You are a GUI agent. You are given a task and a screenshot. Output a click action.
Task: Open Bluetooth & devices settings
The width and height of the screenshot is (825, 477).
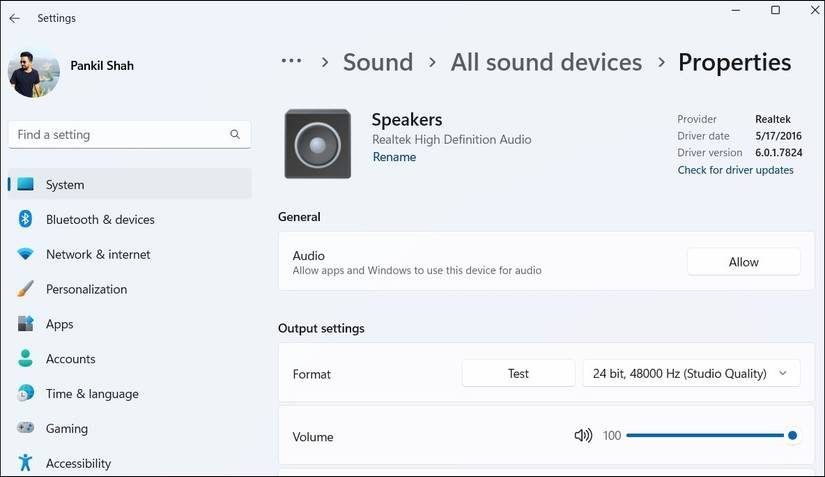[100, 219]
